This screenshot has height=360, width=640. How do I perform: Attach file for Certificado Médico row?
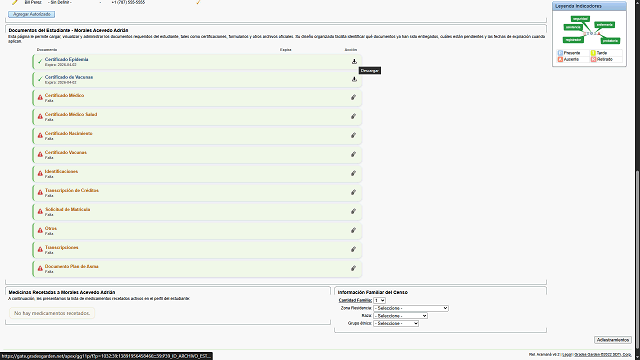[x=353, y=98]
